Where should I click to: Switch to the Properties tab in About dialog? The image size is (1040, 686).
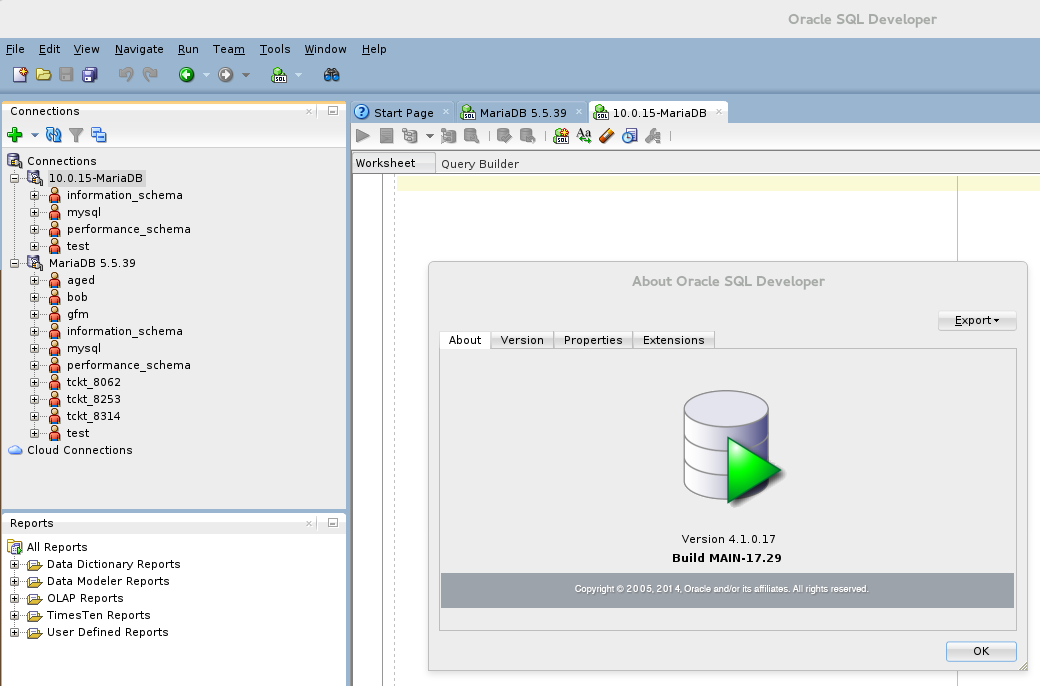pyautogui.click(x=592, y=340)
